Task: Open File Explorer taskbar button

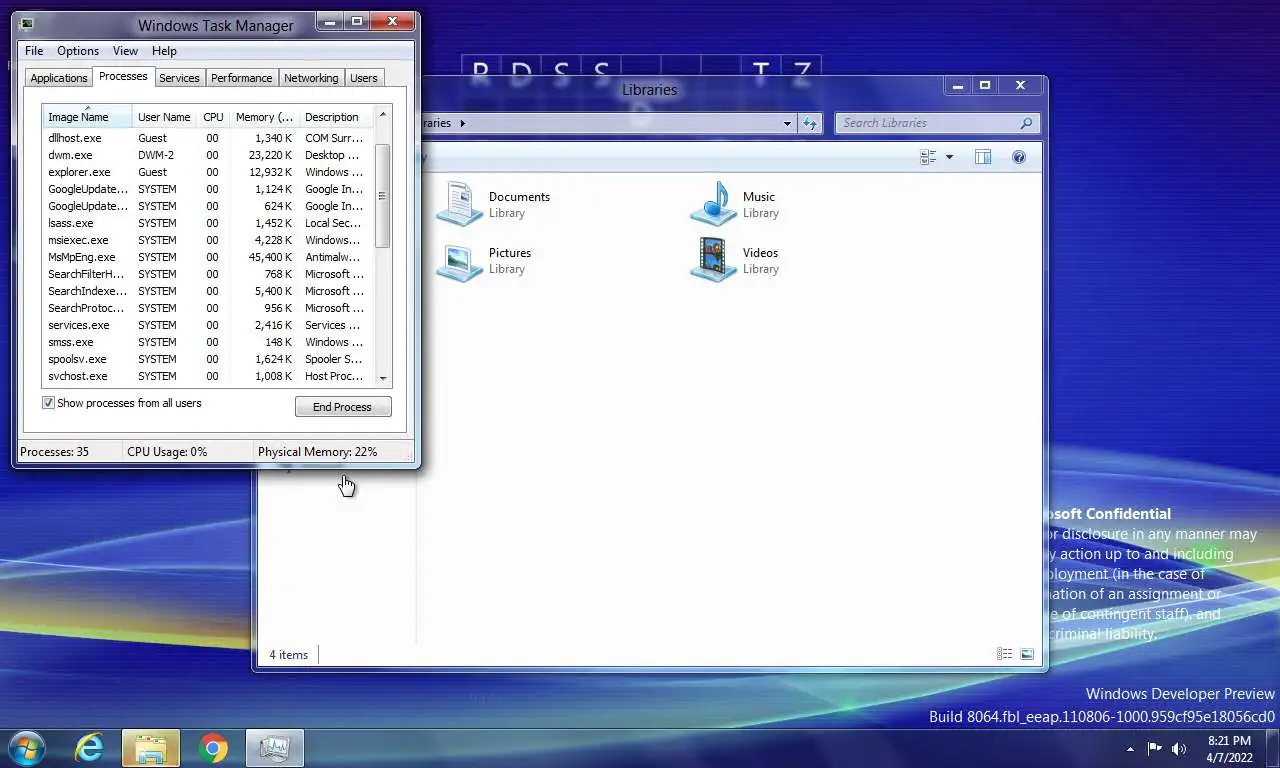Action: point(151,748)
